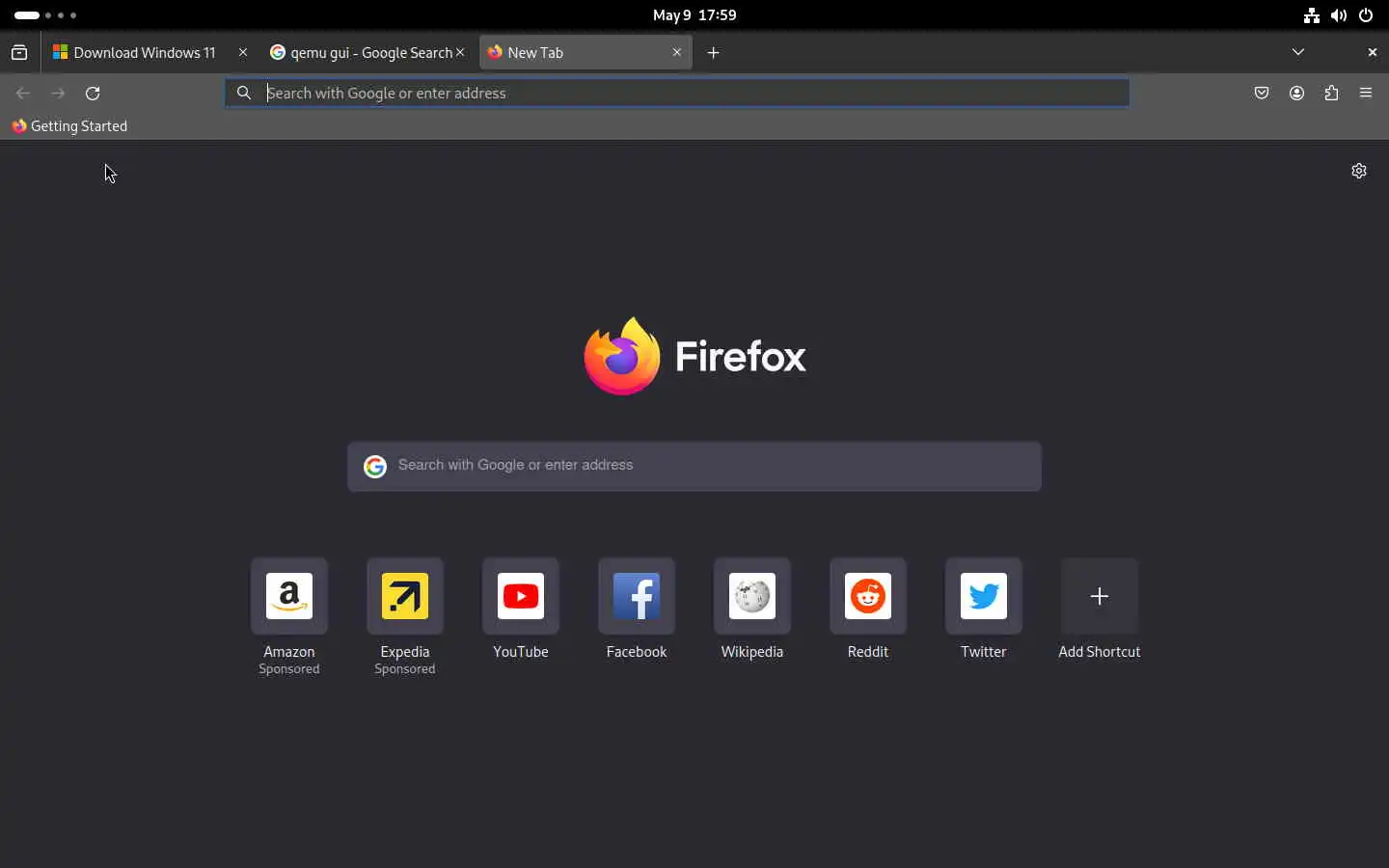Open the clock showing May 9 17:59

pyautogui.click(x=694, y=15)
